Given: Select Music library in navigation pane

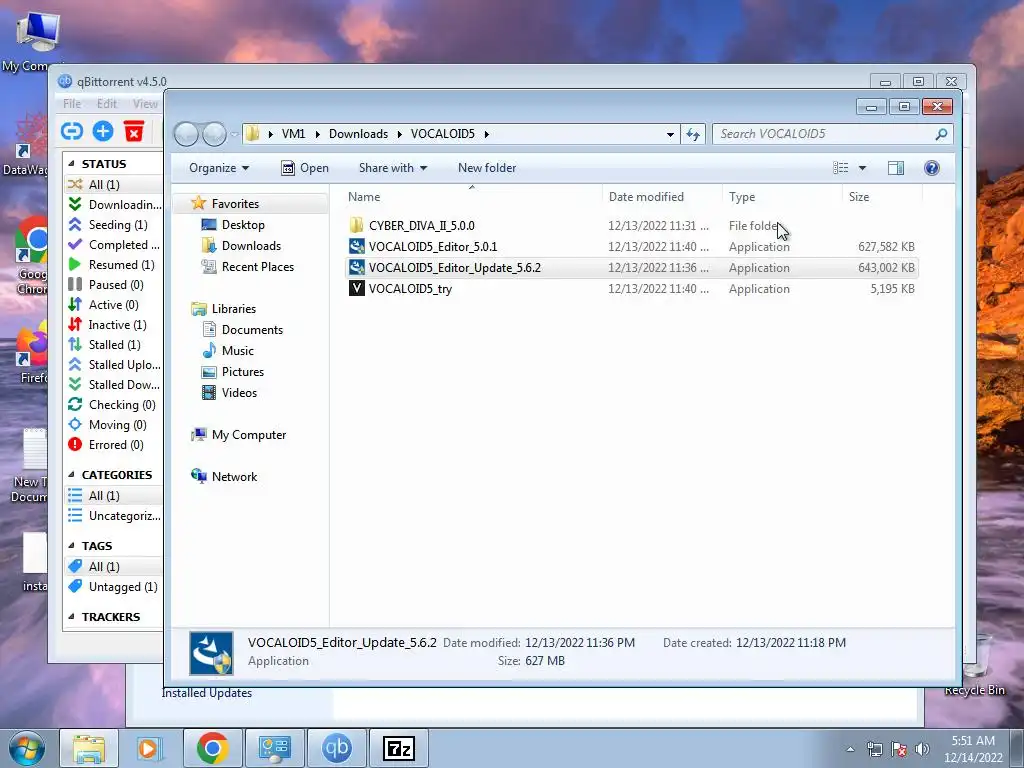Looking at the screenshot, I should [238, 351].
